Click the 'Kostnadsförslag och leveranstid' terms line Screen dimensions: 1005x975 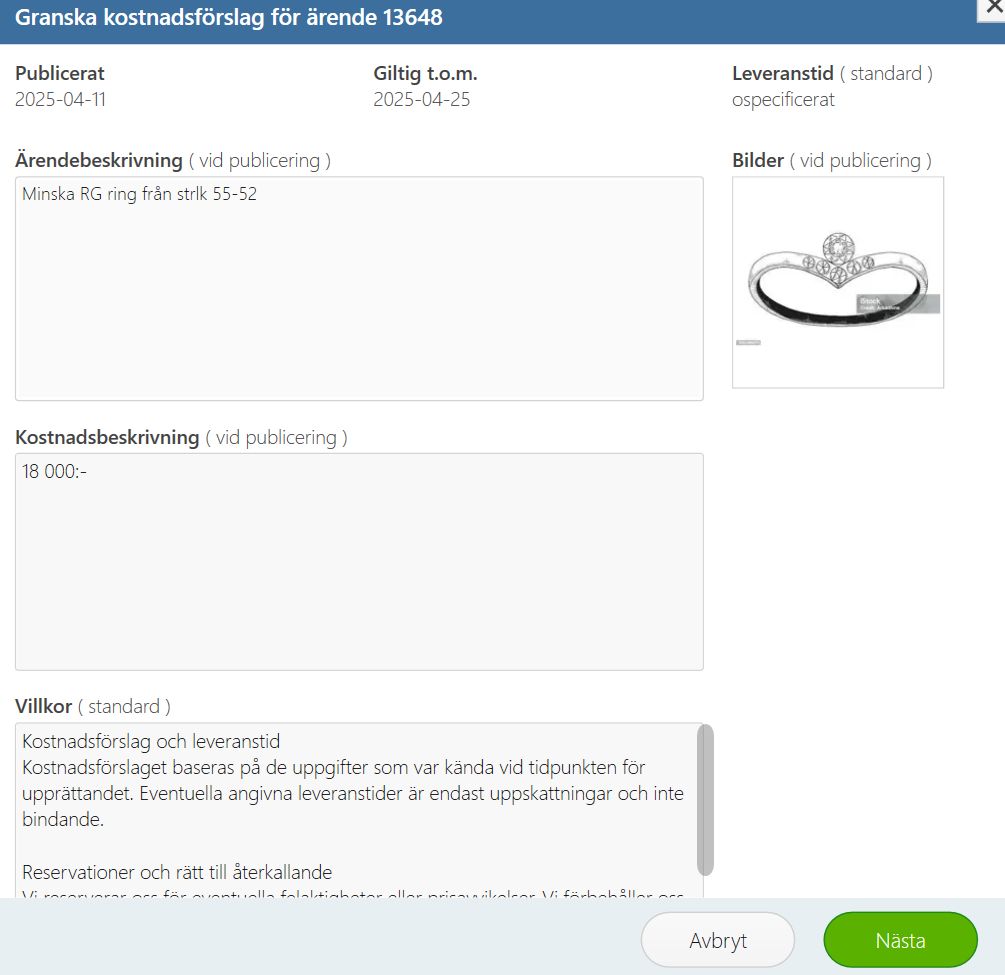151,742
